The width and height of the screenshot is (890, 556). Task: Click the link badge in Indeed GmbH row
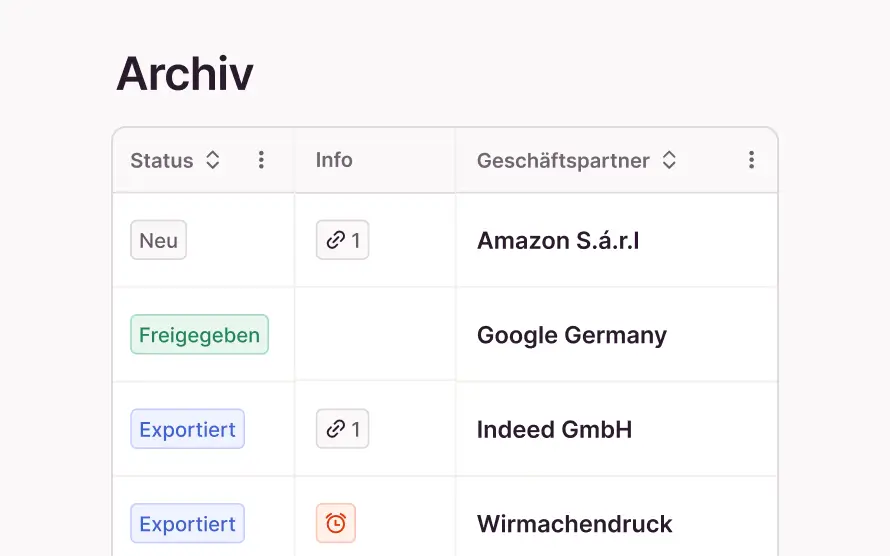point(342,429)
